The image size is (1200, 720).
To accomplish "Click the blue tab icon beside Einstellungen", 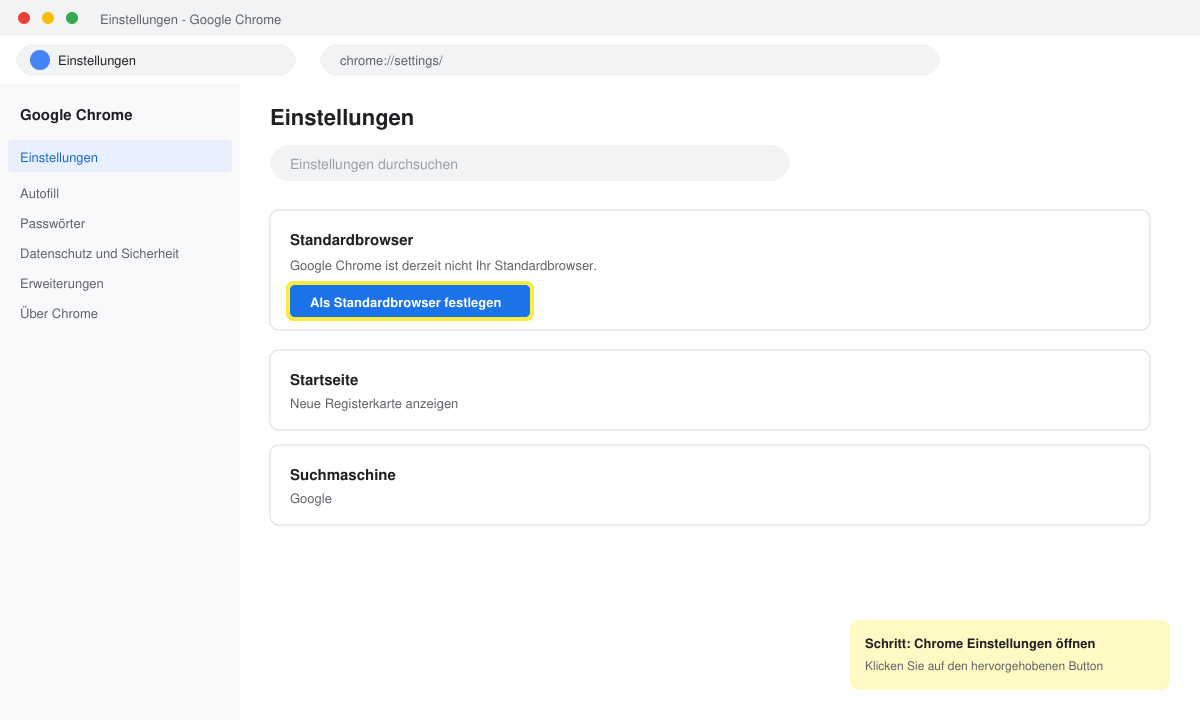I will point(40,60).
